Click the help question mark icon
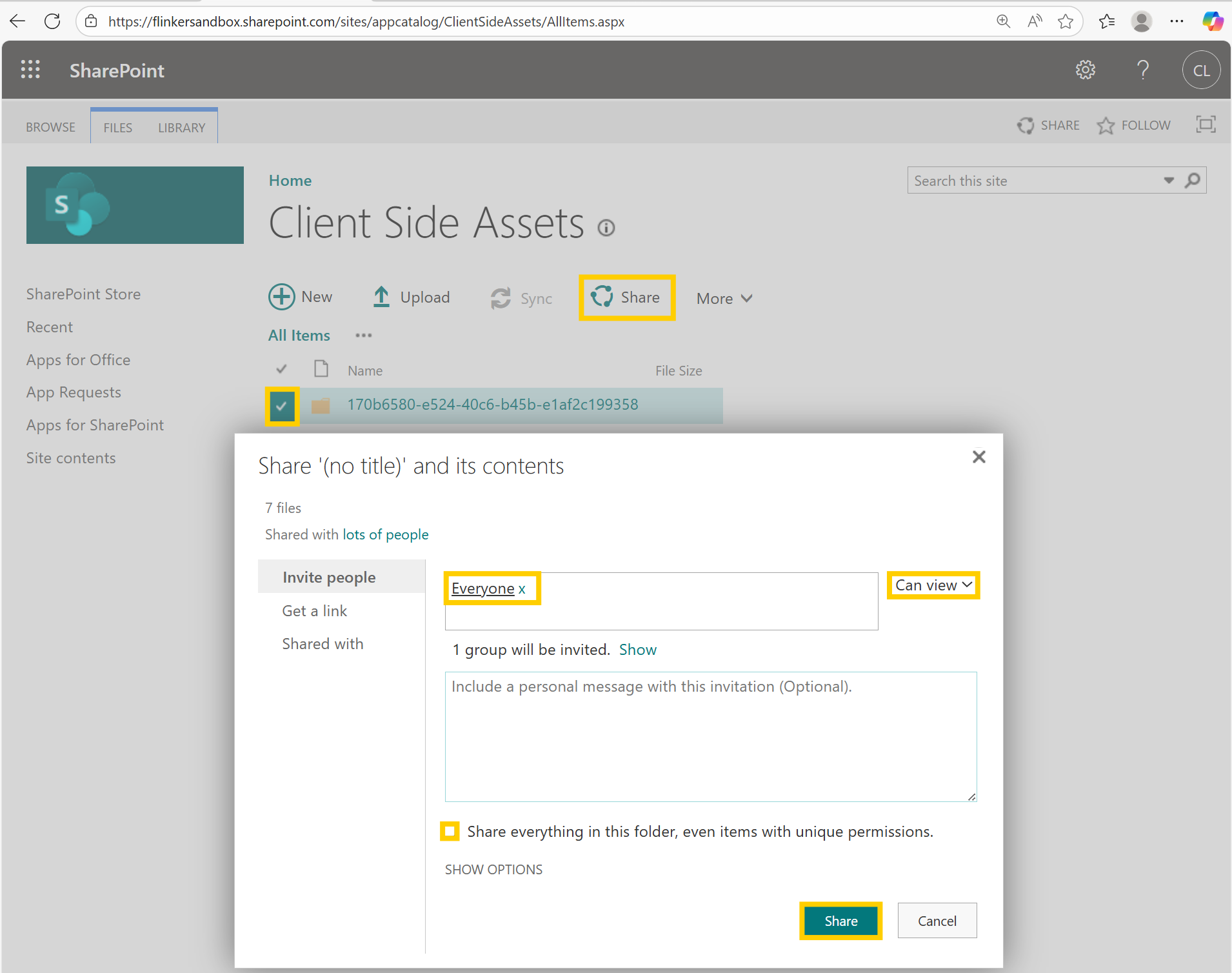Viewport: 1232px width, 973px height. click(1142, 70)
